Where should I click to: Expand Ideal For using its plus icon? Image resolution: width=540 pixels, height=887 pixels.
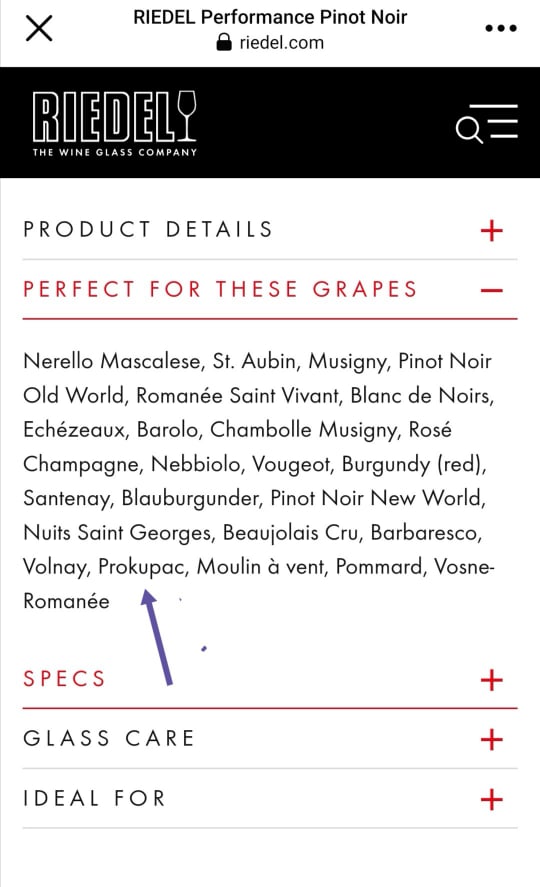491,799
